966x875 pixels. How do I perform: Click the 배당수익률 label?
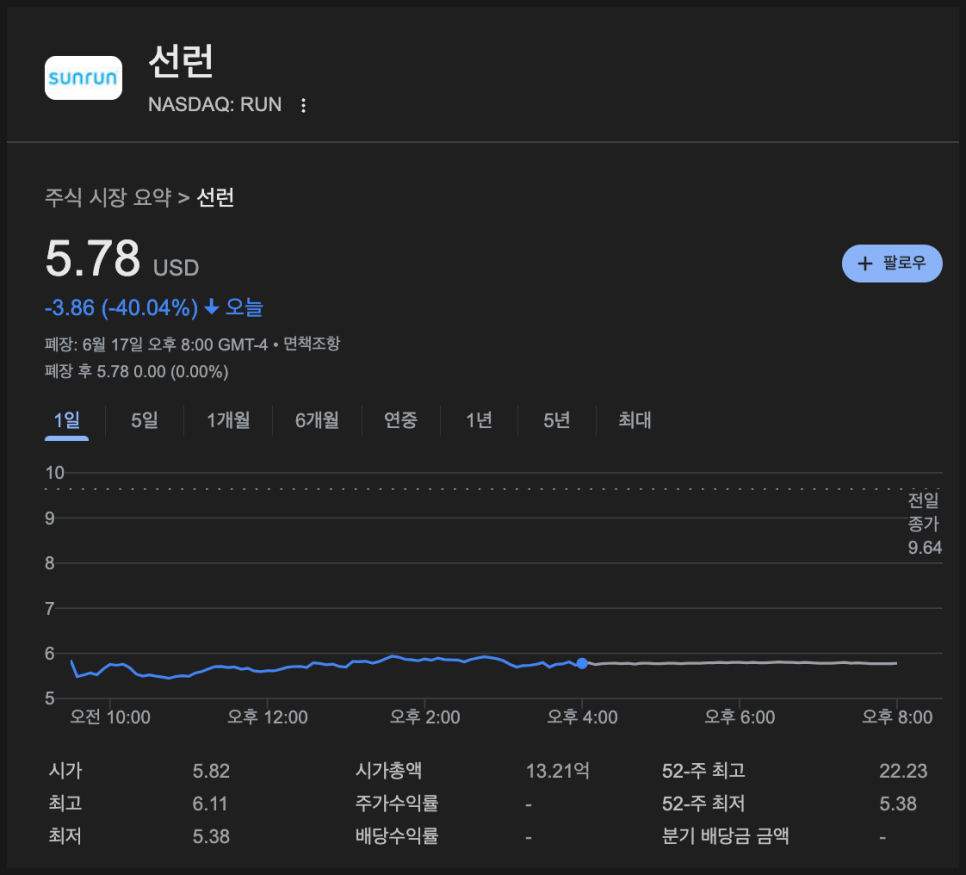point(397,836)
